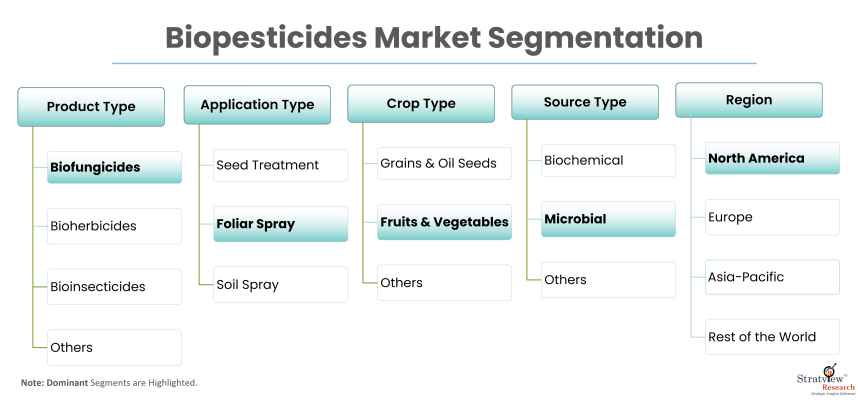858x410 pixels.
Task: Click Fruits & Vegetables segment
Action: coord(444,222)
